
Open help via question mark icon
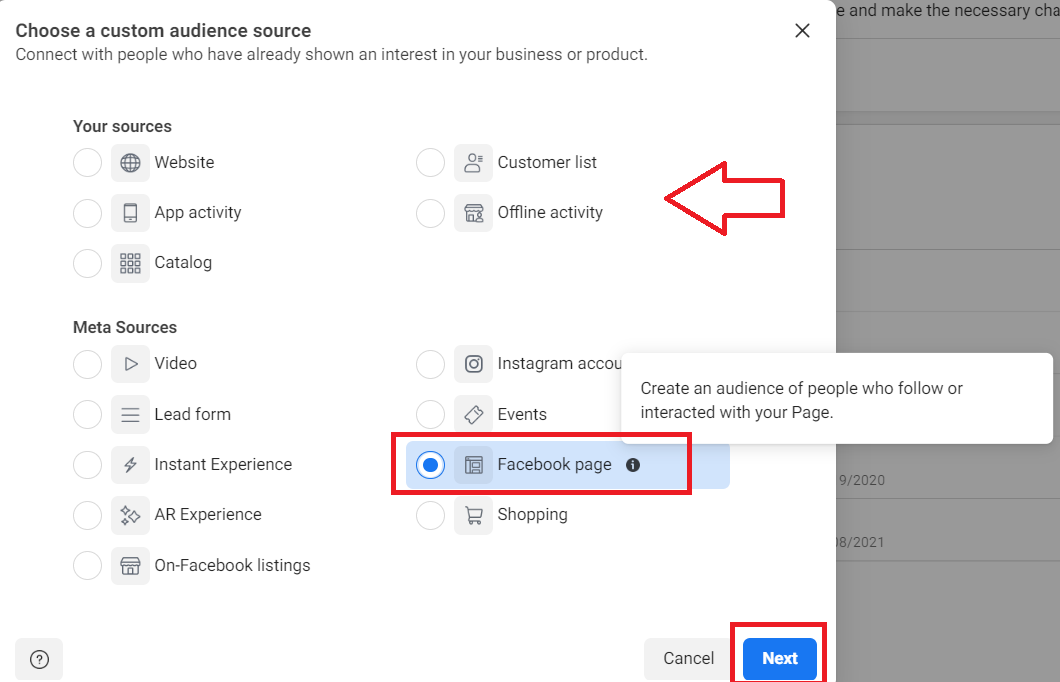point(39,659)
